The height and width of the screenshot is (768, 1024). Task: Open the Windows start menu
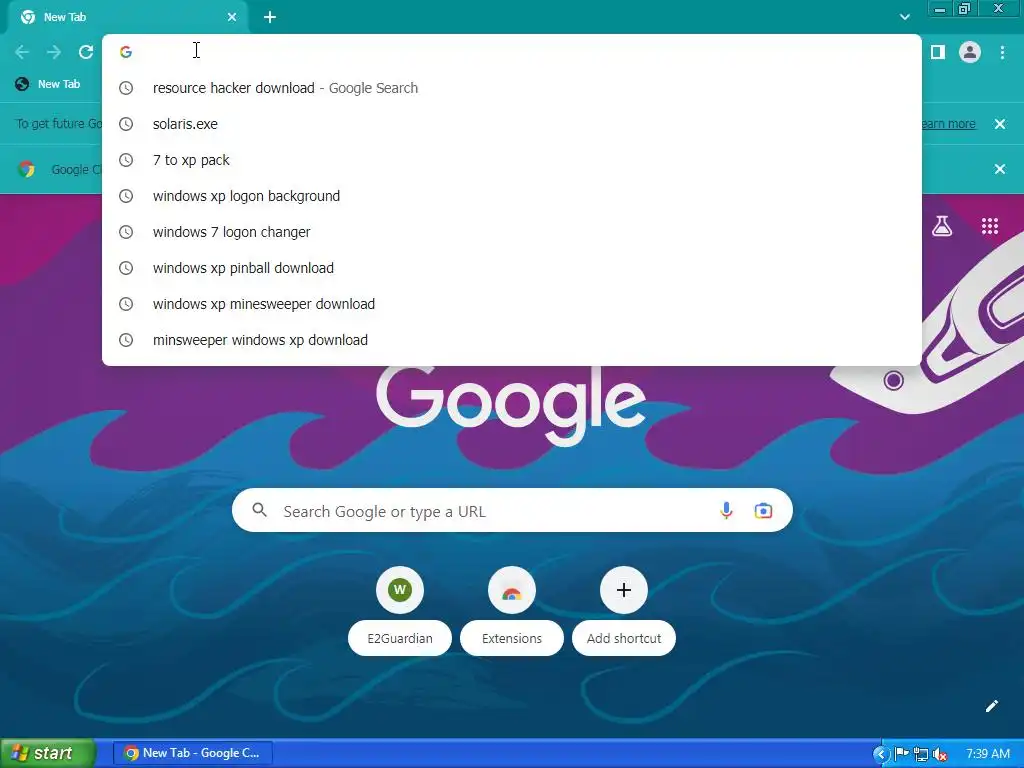(47, 753)
